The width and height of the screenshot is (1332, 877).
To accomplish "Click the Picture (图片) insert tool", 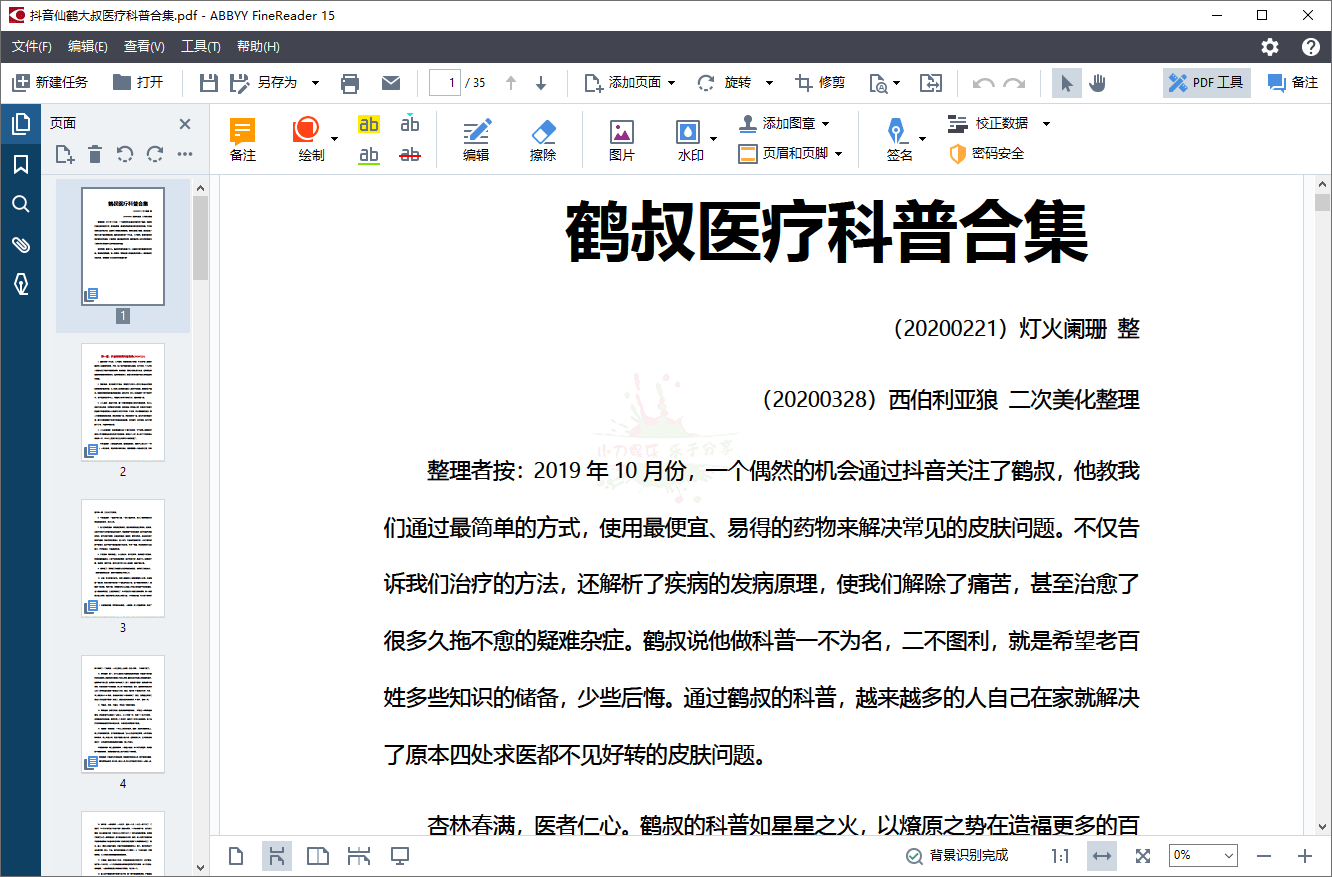I will (622, 140).
